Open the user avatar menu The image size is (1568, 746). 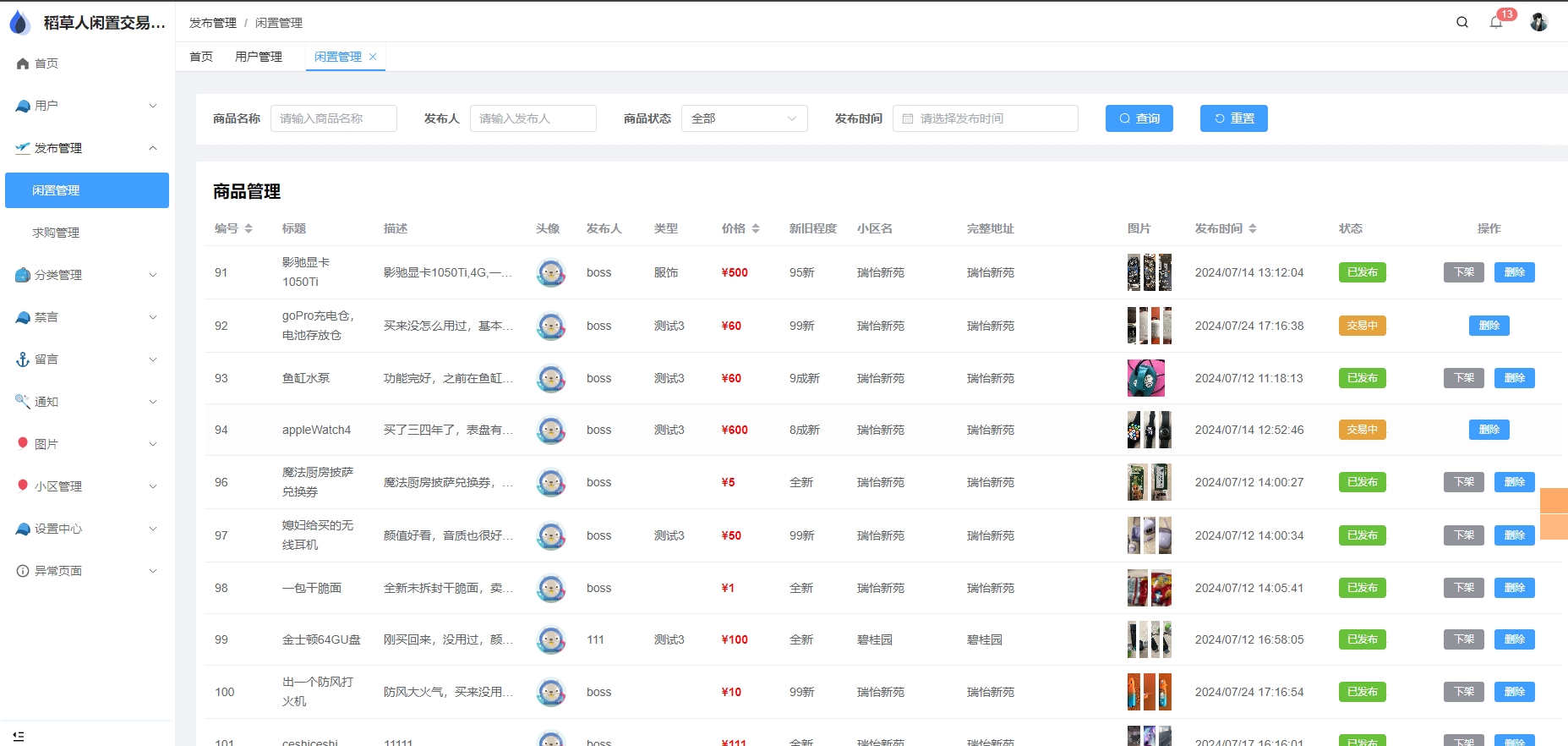pyautogui.click(x=1539, y=22)
